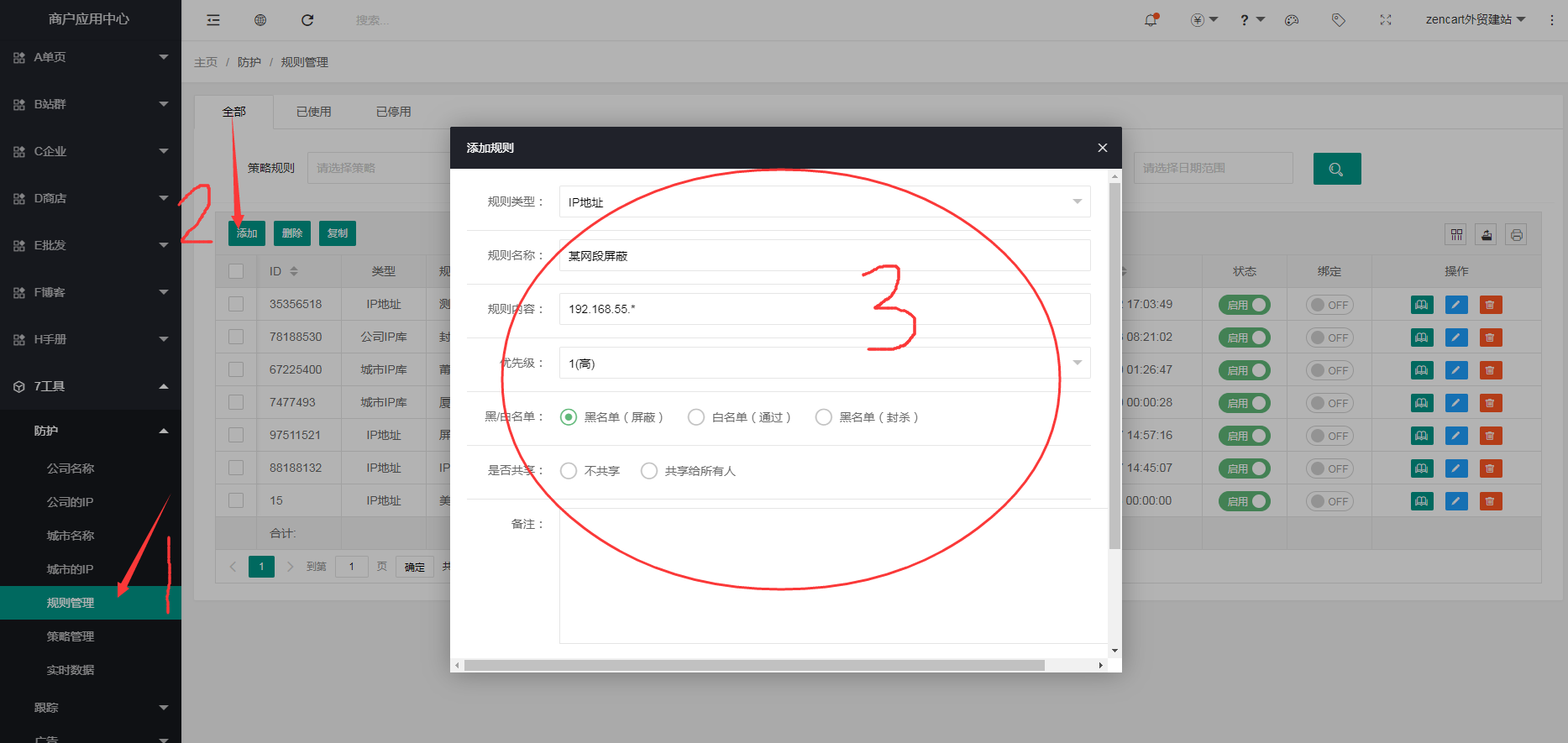Toggle the sidebar collapse icon
The height and width of the screenshot is (743, 1568).
213,20
